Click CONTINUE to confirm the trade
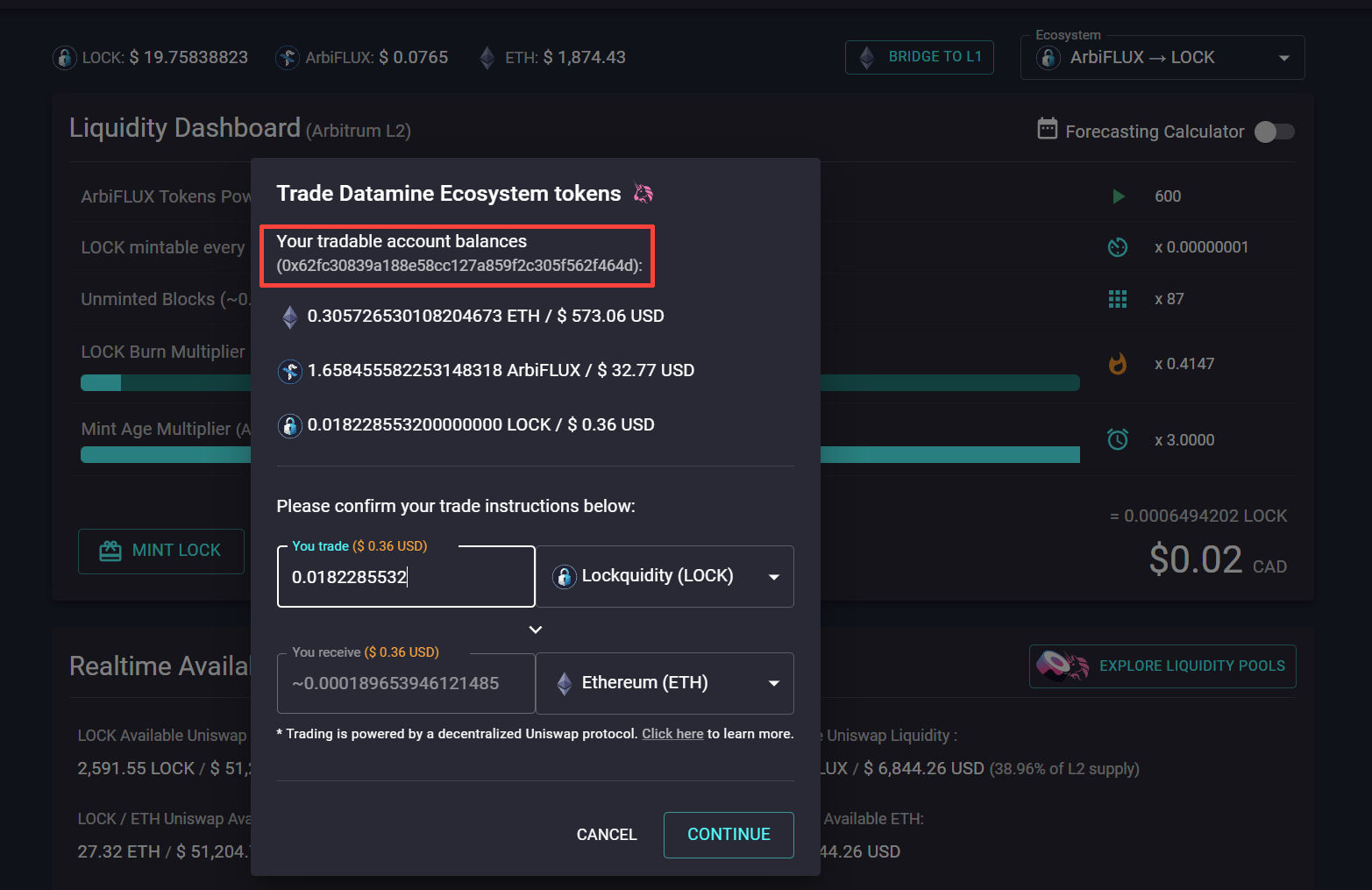The width and height of the screenshot is (1372, 890). [x=729, y=835]
